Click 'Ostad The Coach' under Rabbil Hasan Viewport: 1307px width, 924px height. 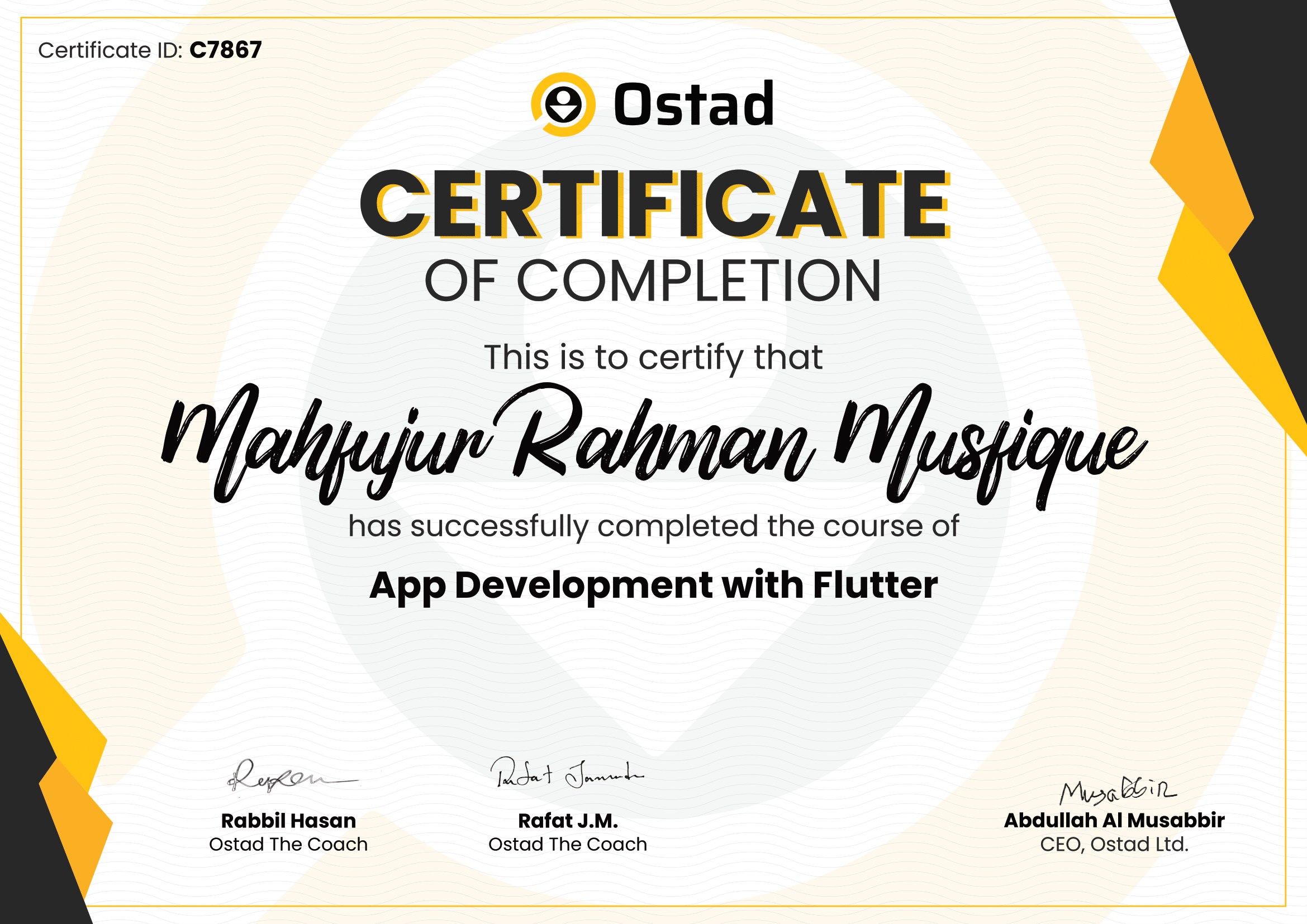pos(288,844)
